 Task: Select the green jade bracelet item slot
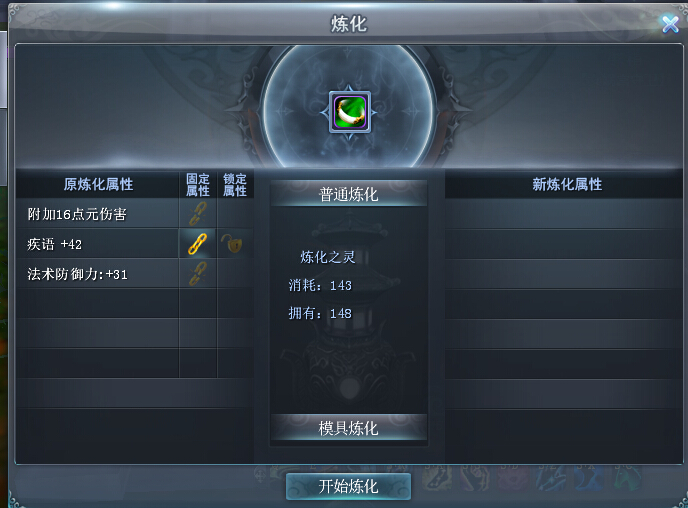tap(350, 112)
